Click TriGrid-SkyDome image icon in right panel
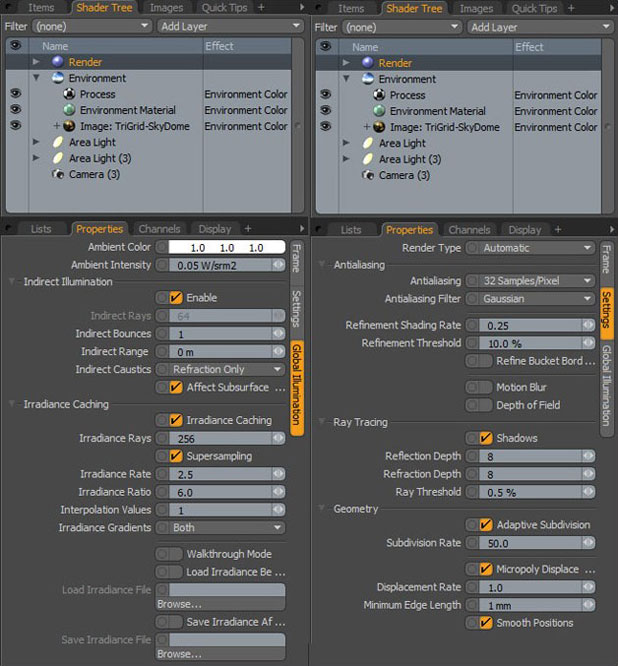Image resolution: width=618 pixels, height=666 pixels. coord(379,127)
